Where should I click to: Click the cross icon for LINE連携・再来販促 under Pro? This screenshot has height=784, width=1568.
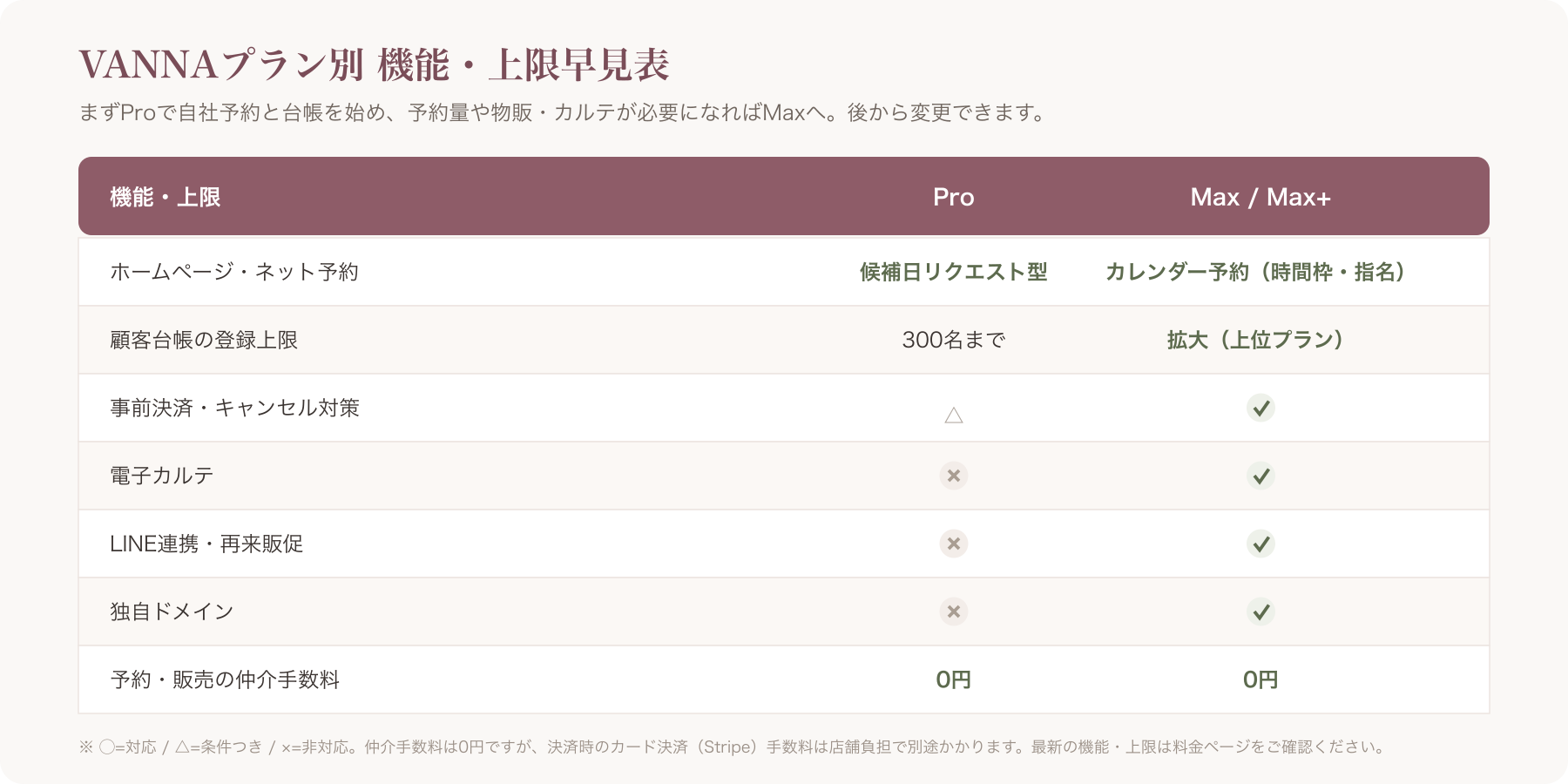[x=954, y=544]
